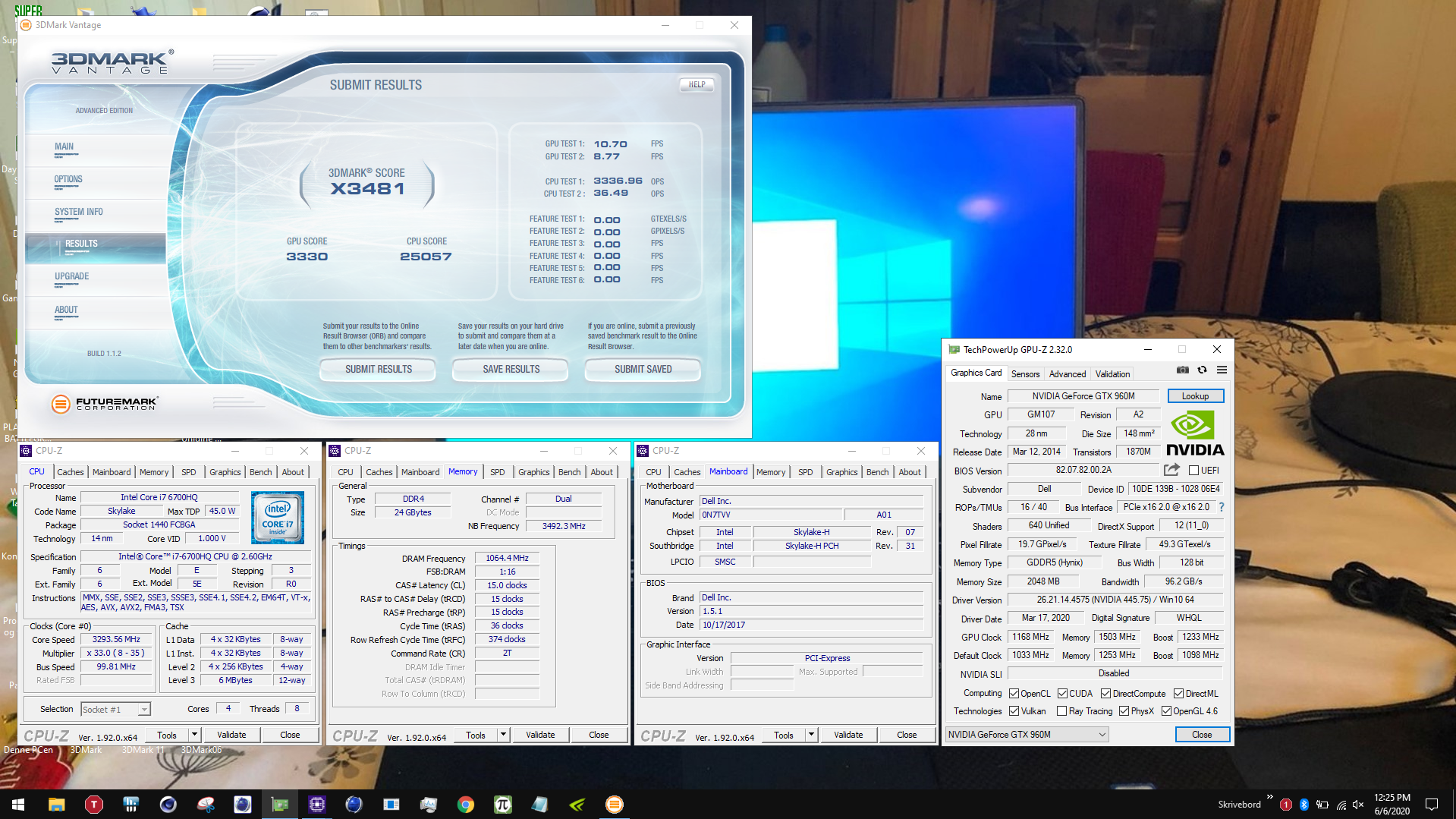The width and height of the screenshot is (1456, 819).
Task: Open the Validation tab in GPU-Z
Action: coord(1112,374)
